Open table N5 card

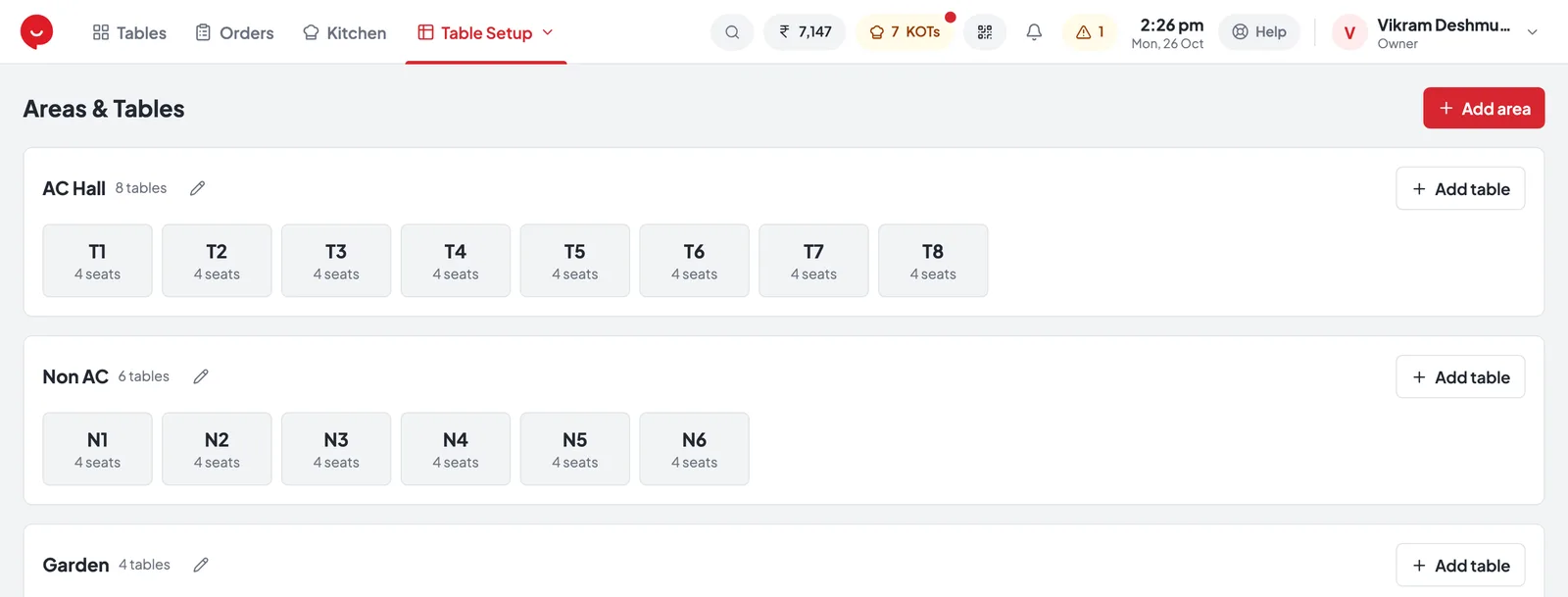(x=575, y=449)
